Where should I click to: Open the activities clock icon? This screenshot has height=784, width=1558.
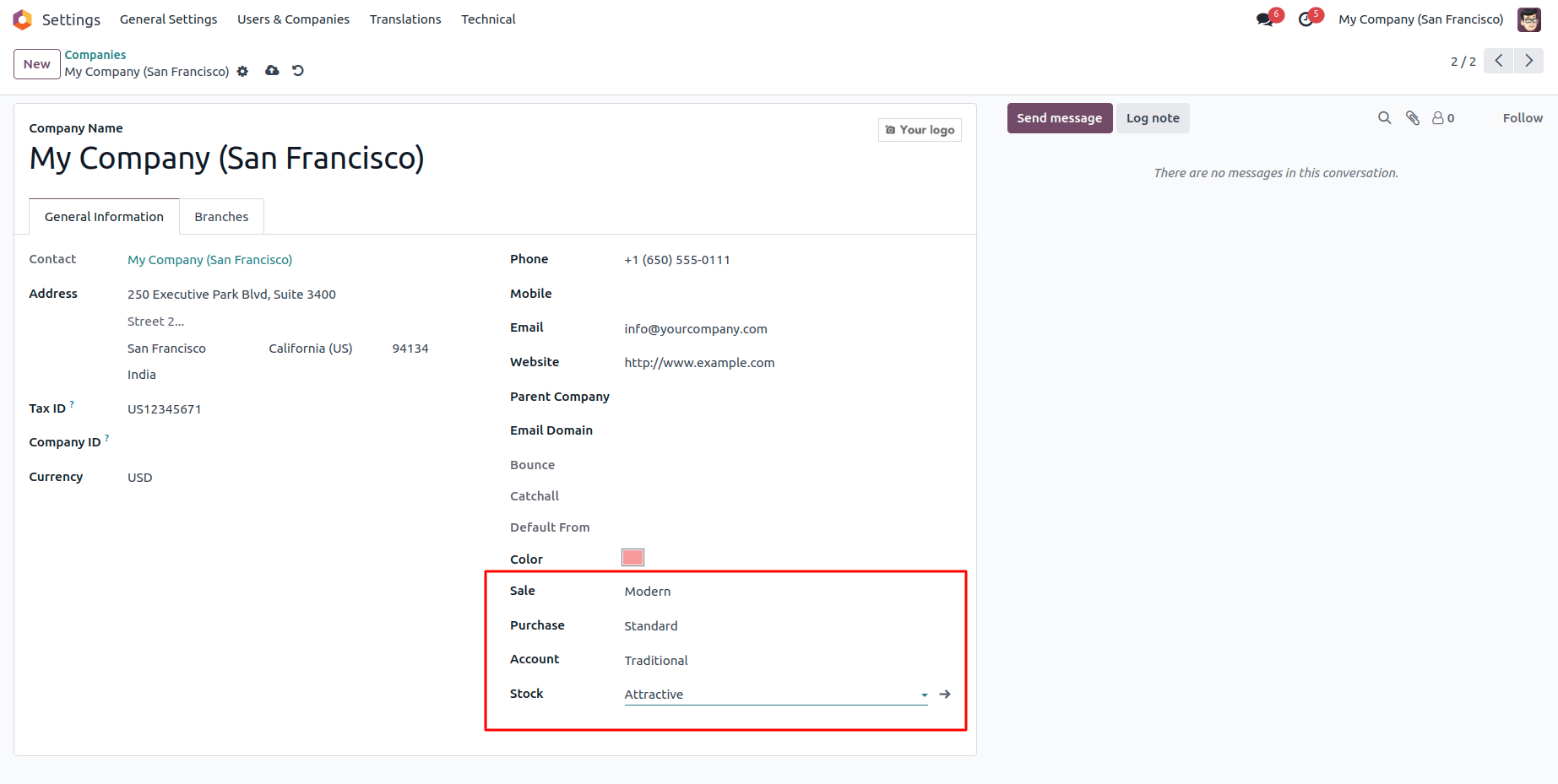pos(1306,19)
